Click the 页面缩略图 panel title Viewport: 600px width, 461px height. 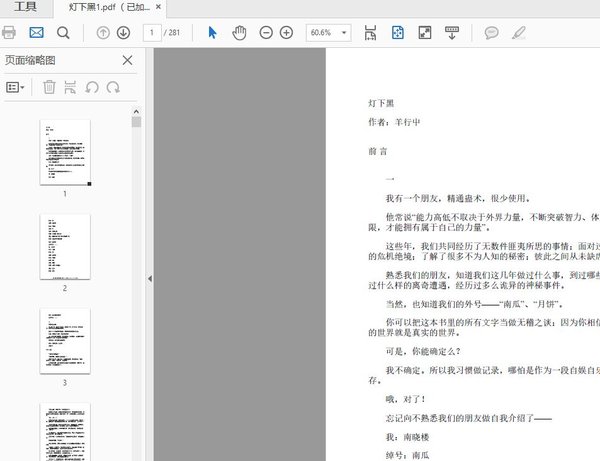coord(30,60)
